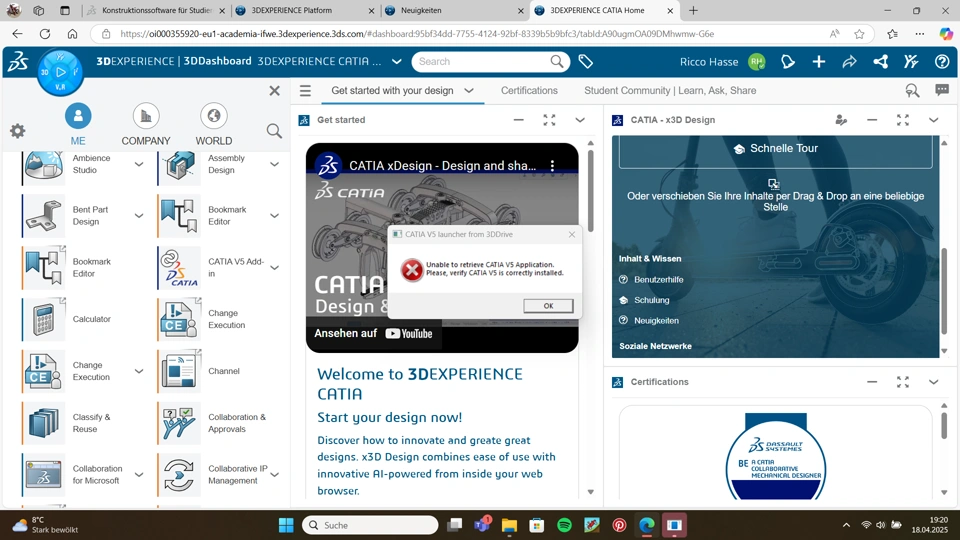This screenshot has height=540, width=960.
Task: Open the collaboration network icon in the top bar
Action: (880, 61)
